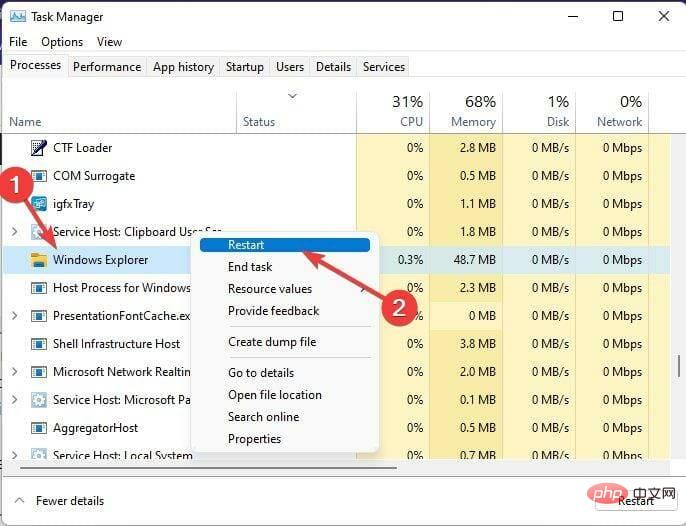This screenshot has width=686, height=526.
Task: Click the COM Surrogate process icon
Action: tap(39, 176)
